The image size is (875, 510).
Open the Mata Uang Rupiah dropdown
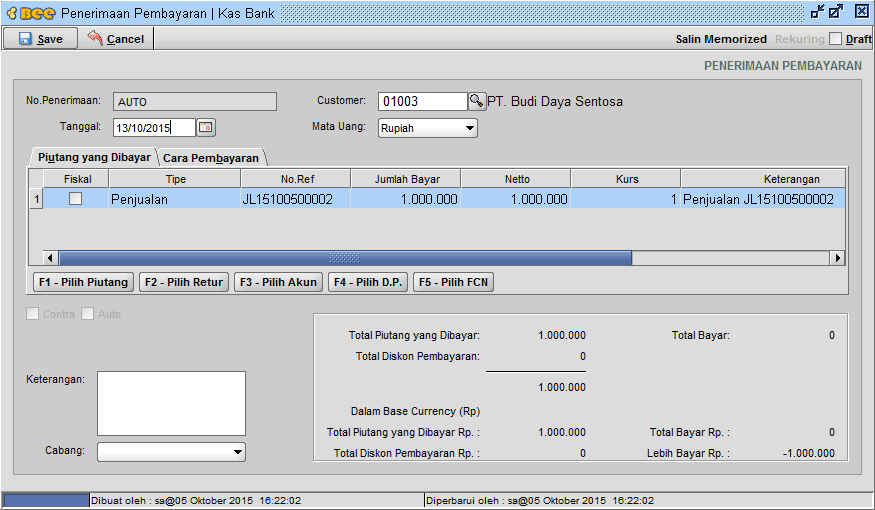click(427, 128)
